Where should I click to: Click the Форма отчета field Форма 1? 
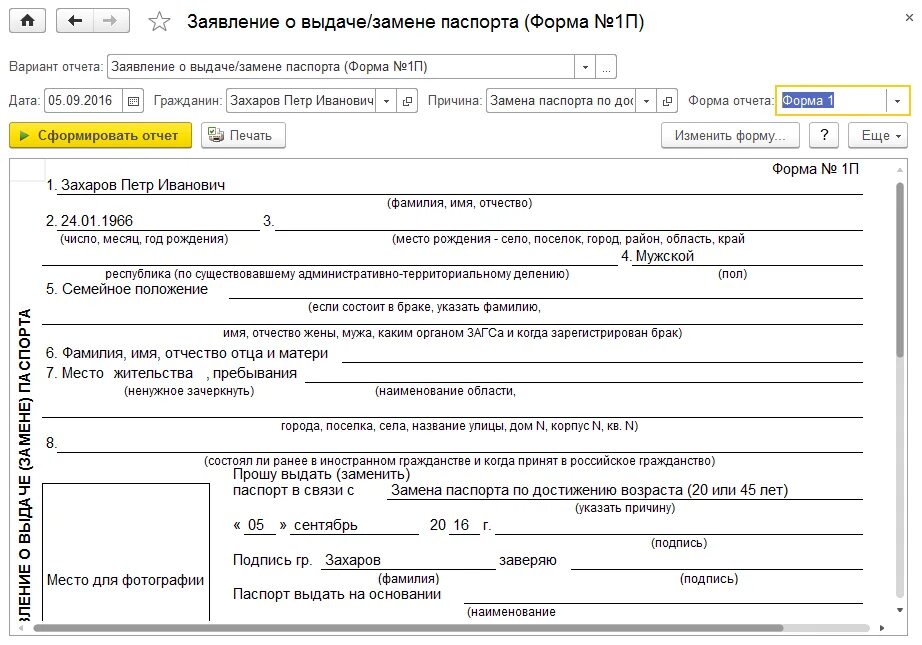click(x=831, y=101)
